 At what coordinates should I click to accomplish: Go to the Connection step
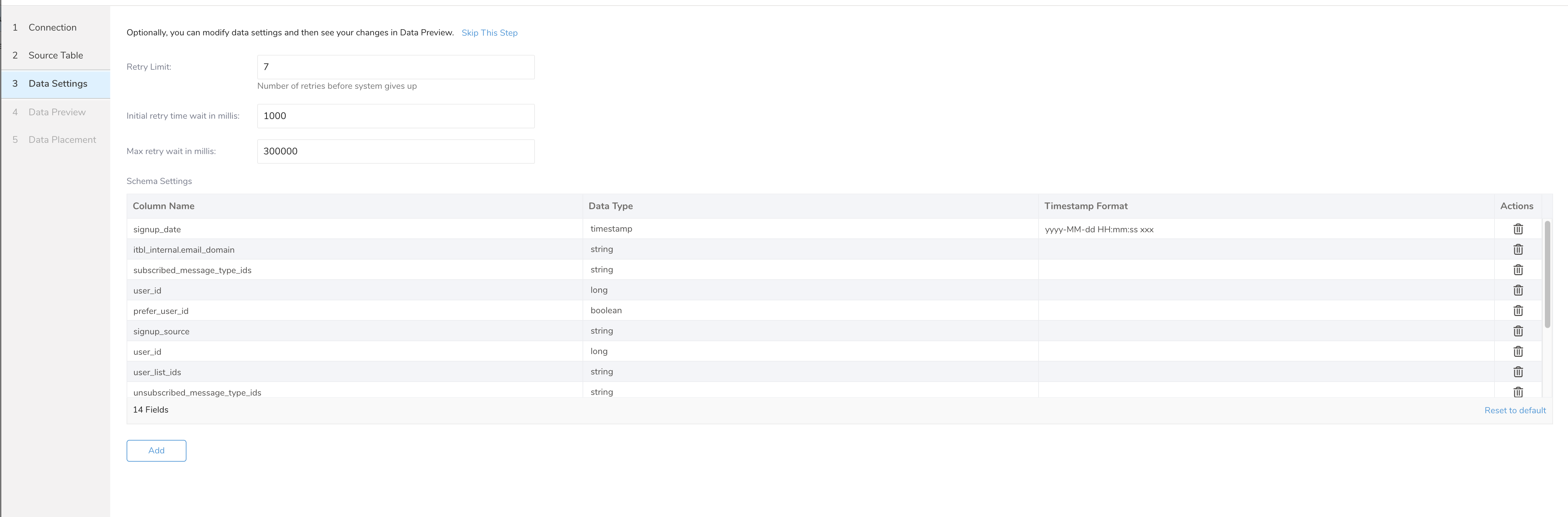[52, 27]
